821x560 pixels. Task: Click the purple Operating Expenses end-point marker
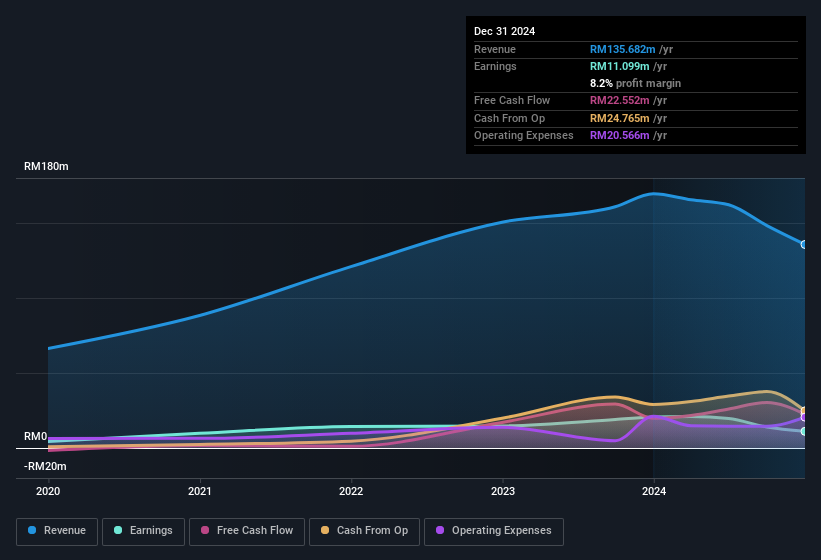[x=804, y=418]
